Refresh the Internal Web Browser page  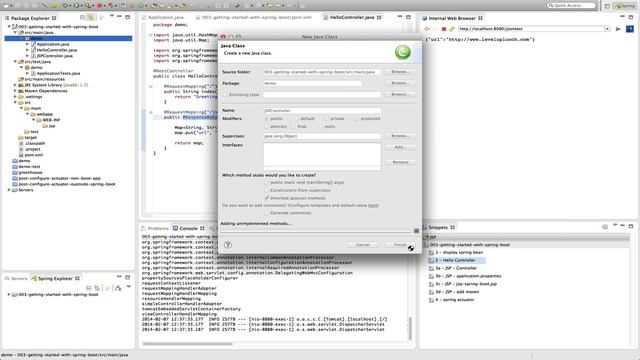click(x=452, y=29)
